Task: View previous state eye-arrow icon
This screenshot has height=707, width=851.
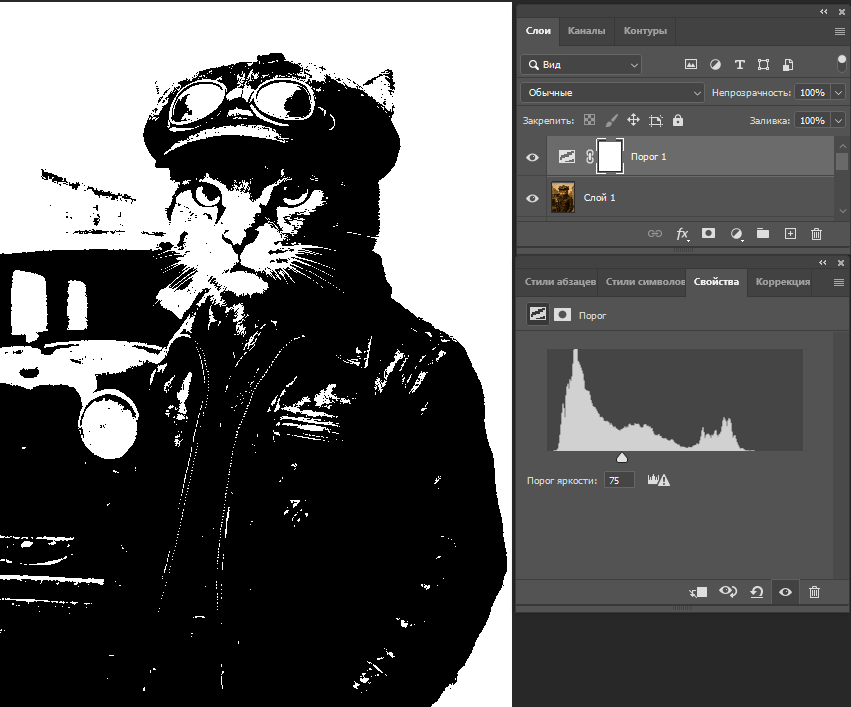Action: coord(728,591)
